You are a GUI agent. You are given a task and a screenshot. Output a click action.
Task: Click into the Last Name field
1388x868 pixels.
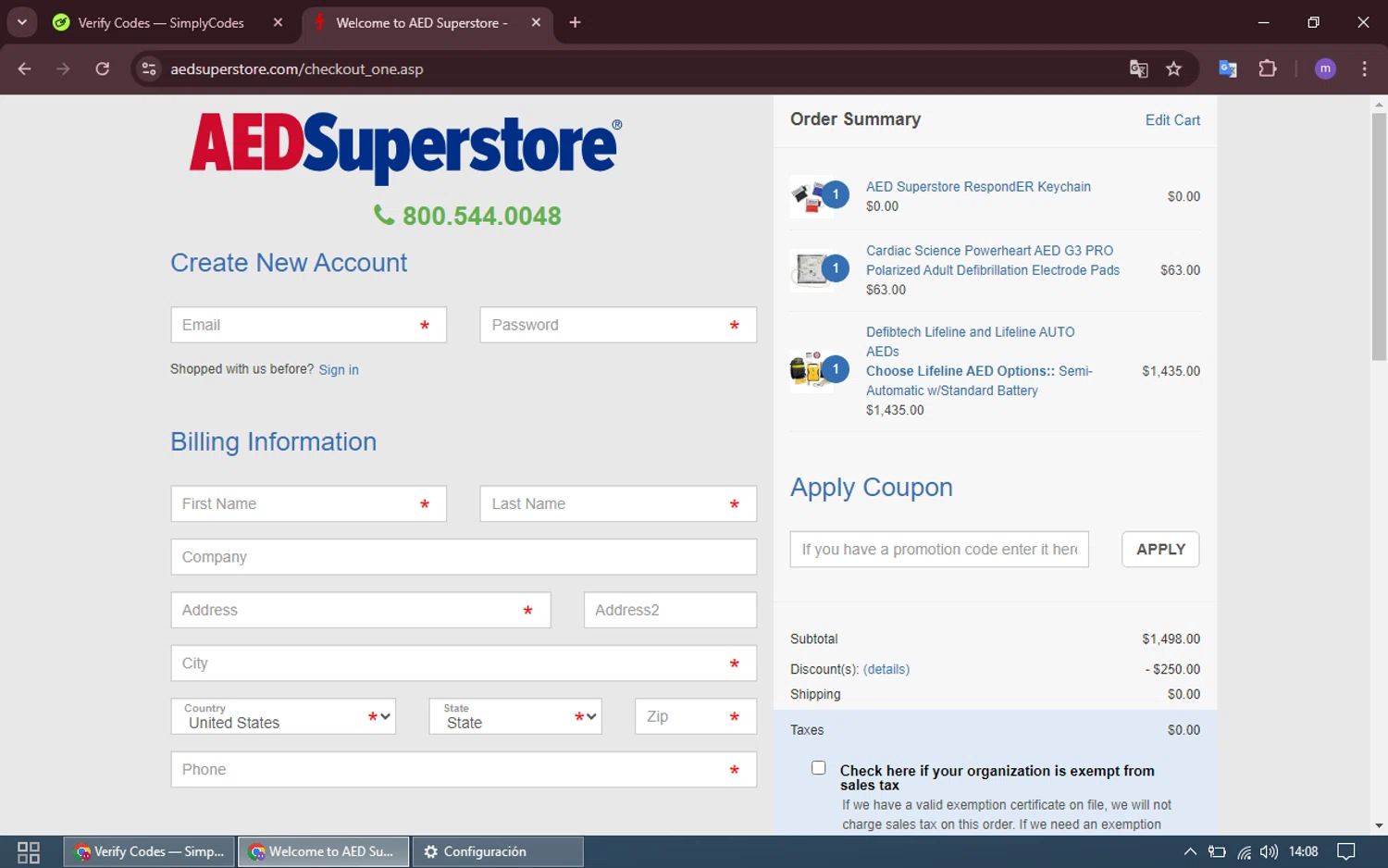[618, 503]
